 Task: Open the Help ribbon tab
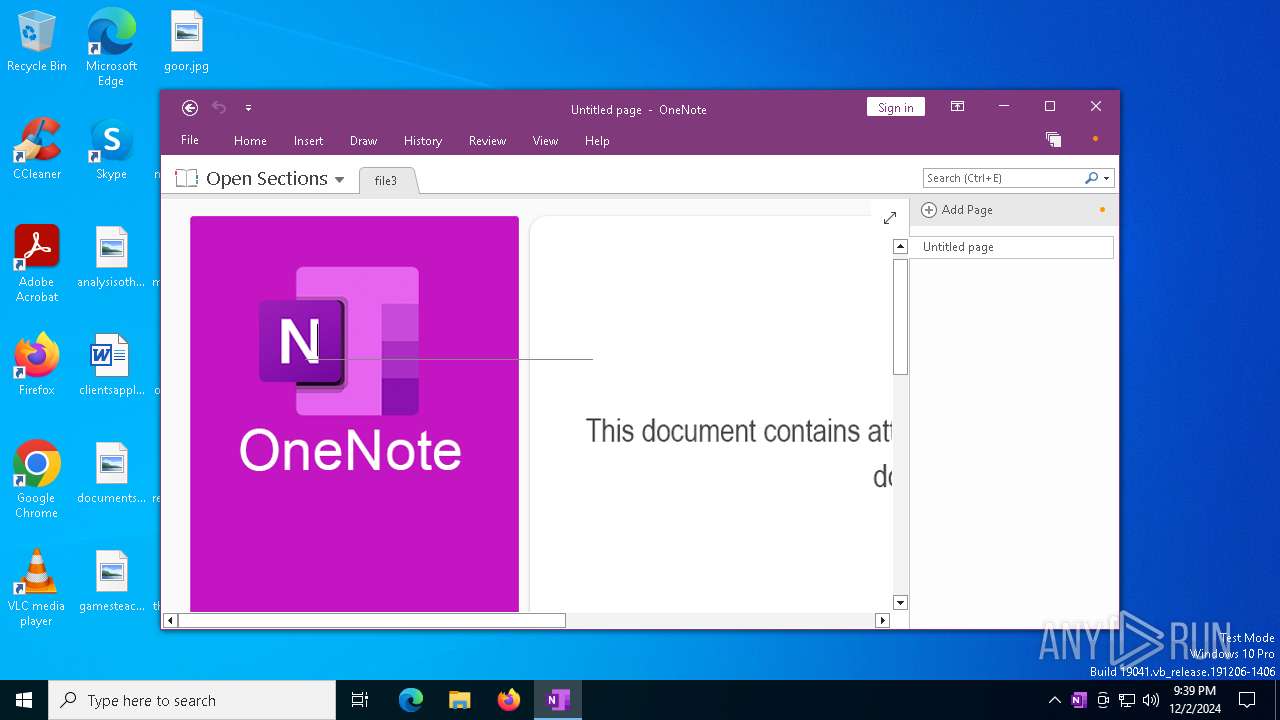click(x=597, y=141)
